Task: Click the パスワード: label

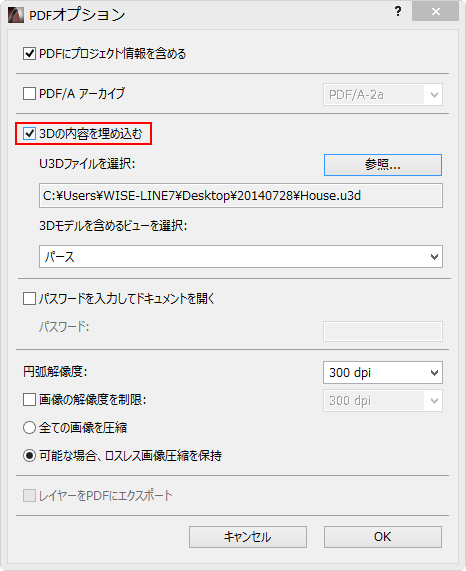Action: pyautogui.click(x=64, y=327)
